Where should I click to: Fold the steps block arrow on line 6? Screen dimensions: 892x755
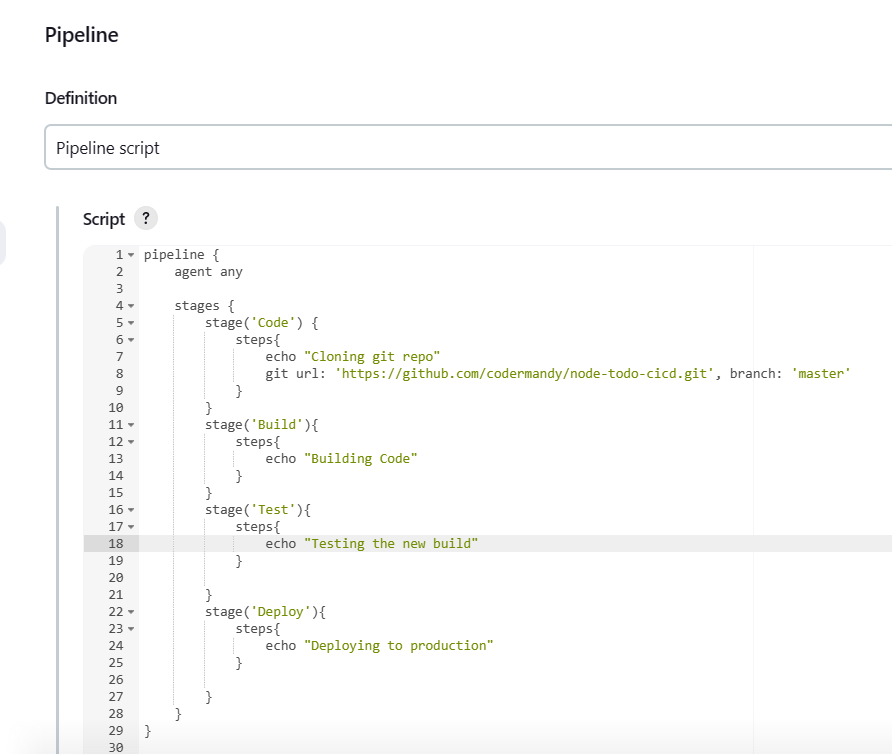(x=131, y=340)
